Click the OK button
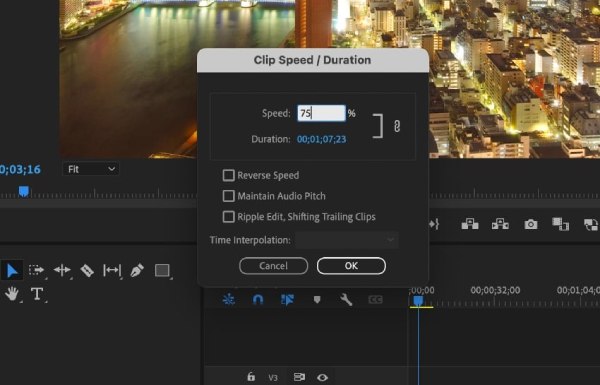Image resolution: width=600 pixels, height=385 pixels. pos(351,266)
